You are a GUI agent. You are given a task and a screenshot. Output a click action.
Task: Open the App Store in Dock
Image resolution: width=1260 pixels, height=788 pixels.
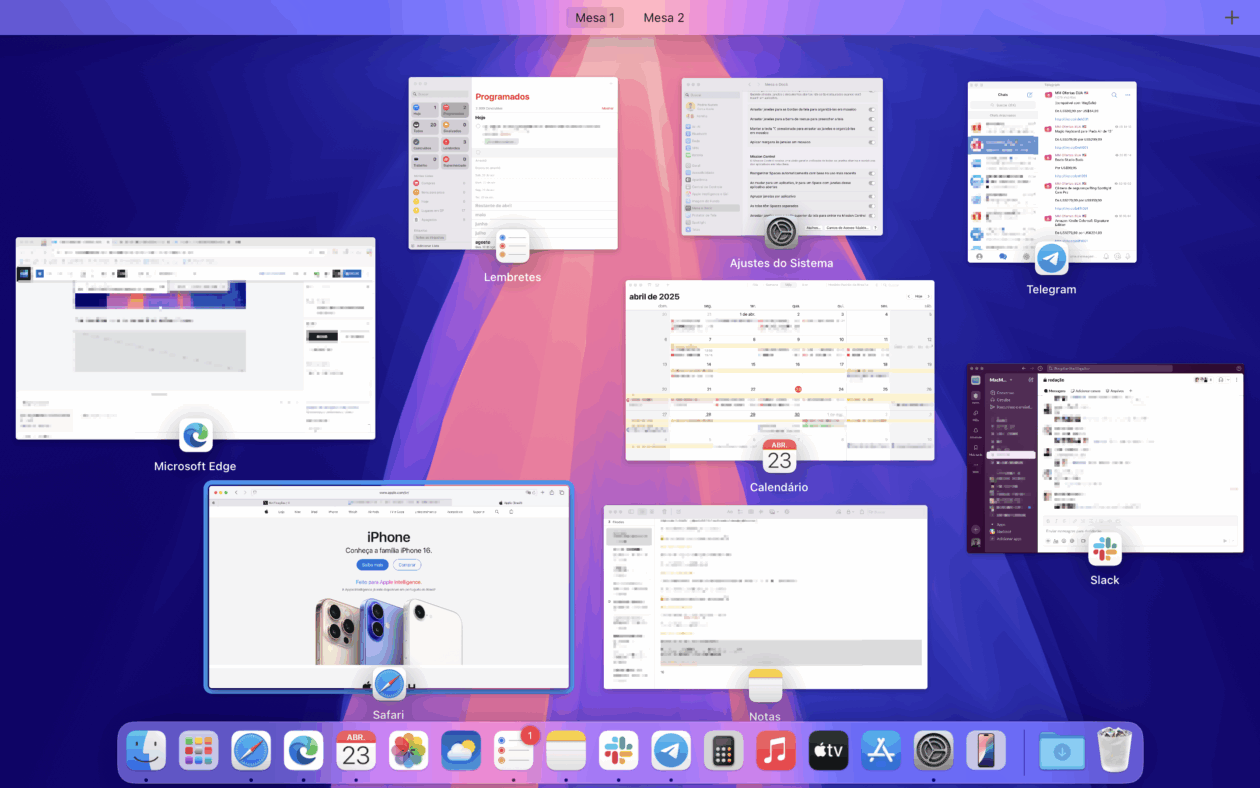point(881,751)
